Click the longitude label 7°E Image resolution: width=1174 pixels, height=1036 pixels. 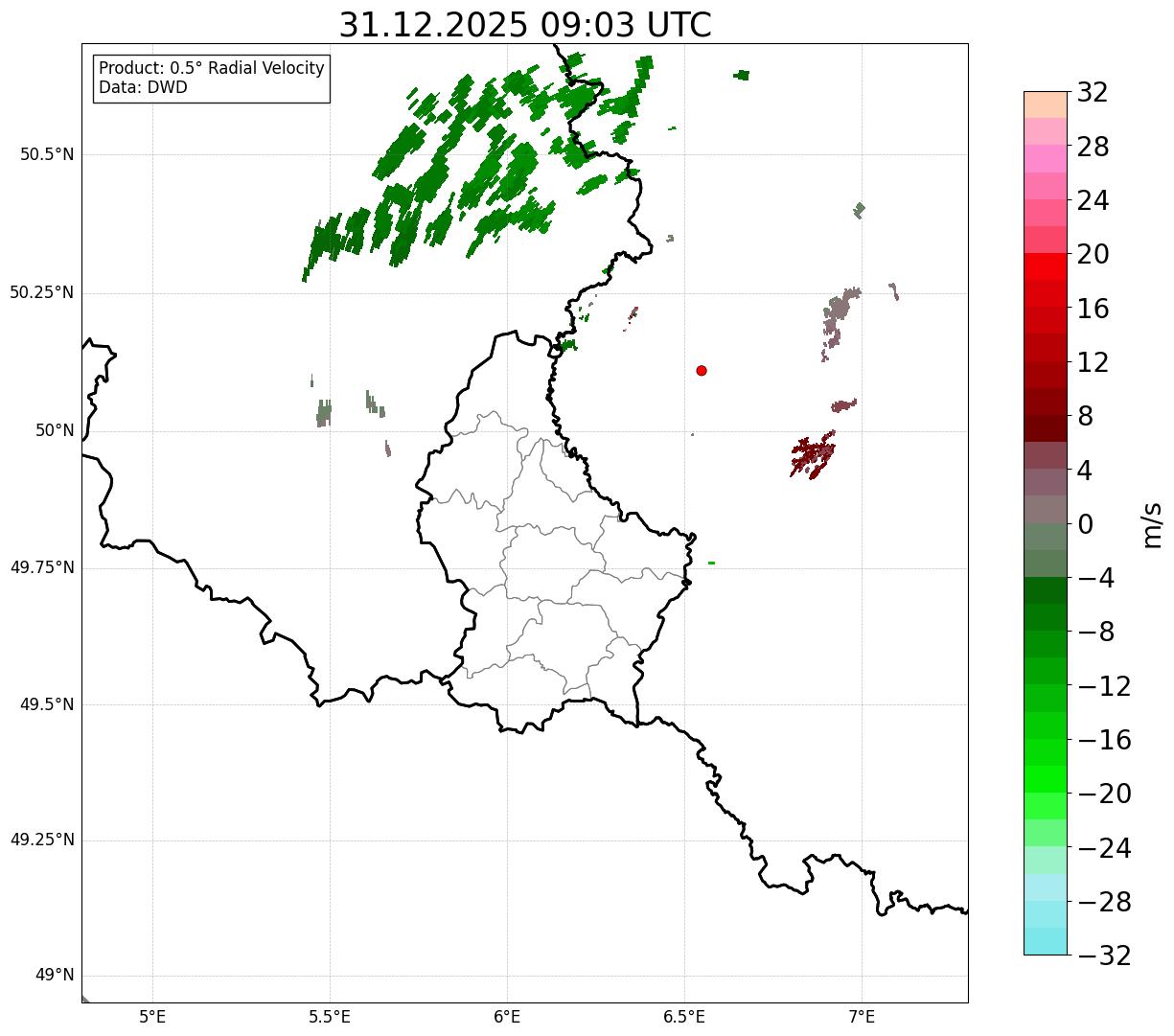[x=862, y=1017]
